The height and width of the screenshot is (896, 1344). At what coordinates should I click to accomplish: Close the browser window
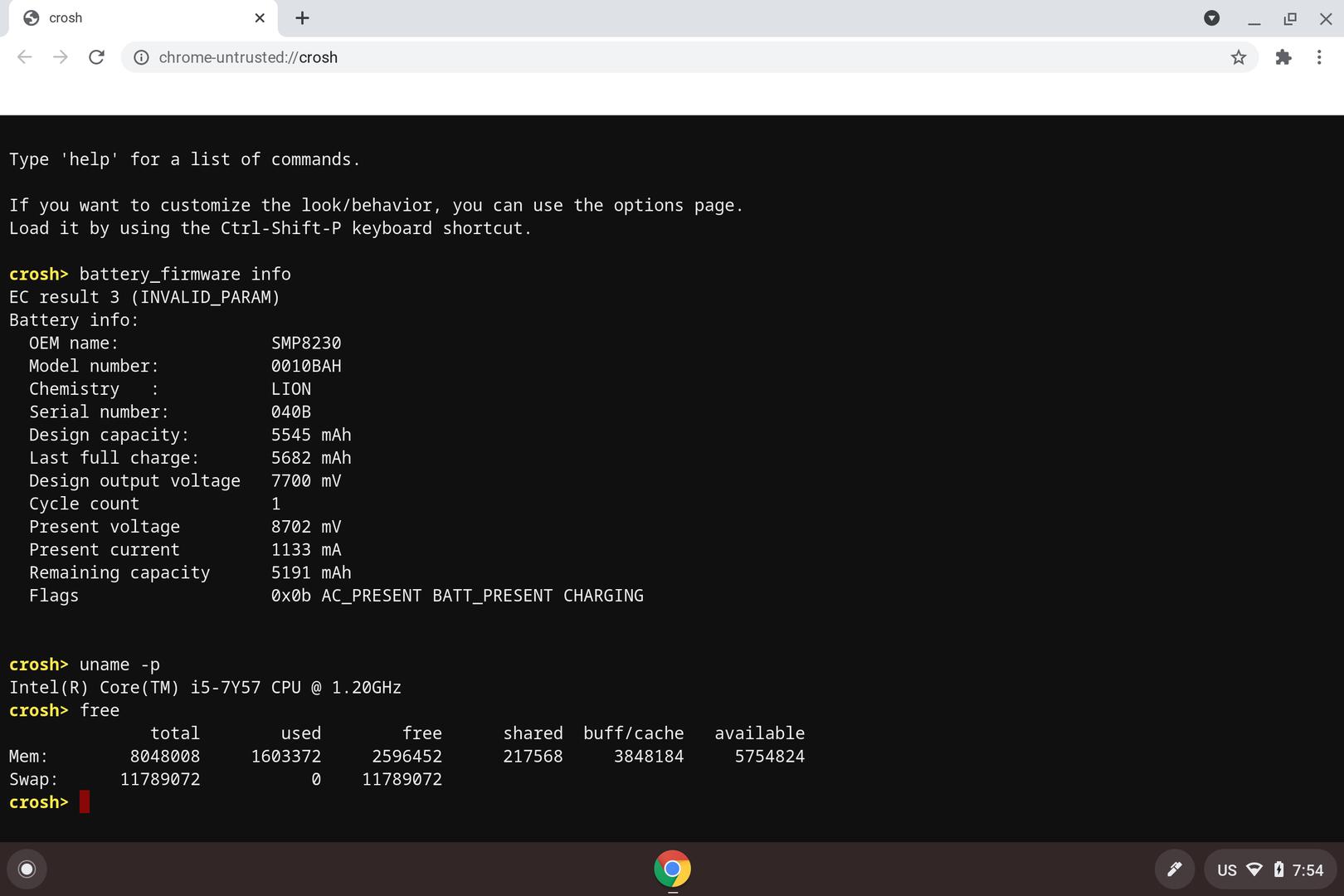pos(1326,18)
